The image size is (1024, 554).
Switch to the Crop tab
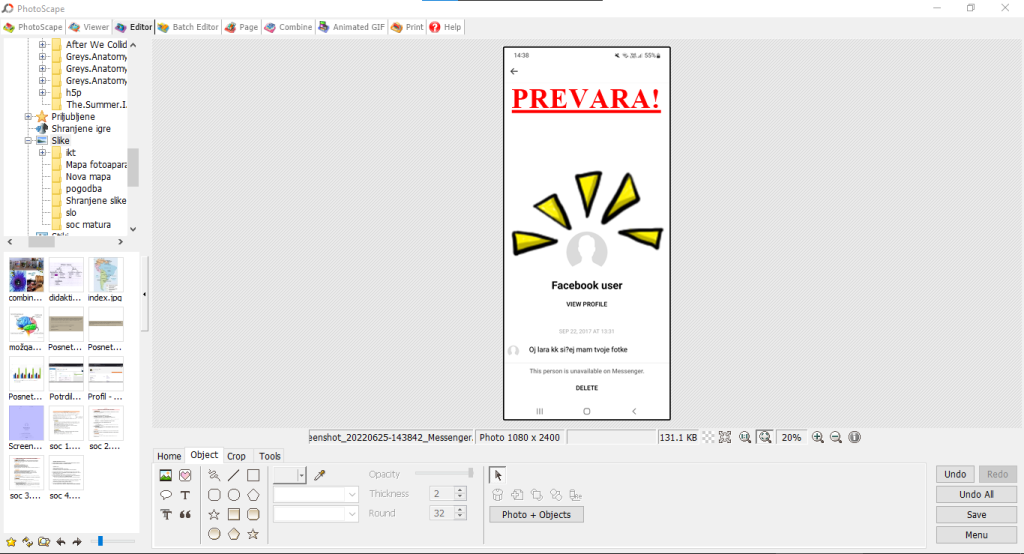[x=236, y=456]
